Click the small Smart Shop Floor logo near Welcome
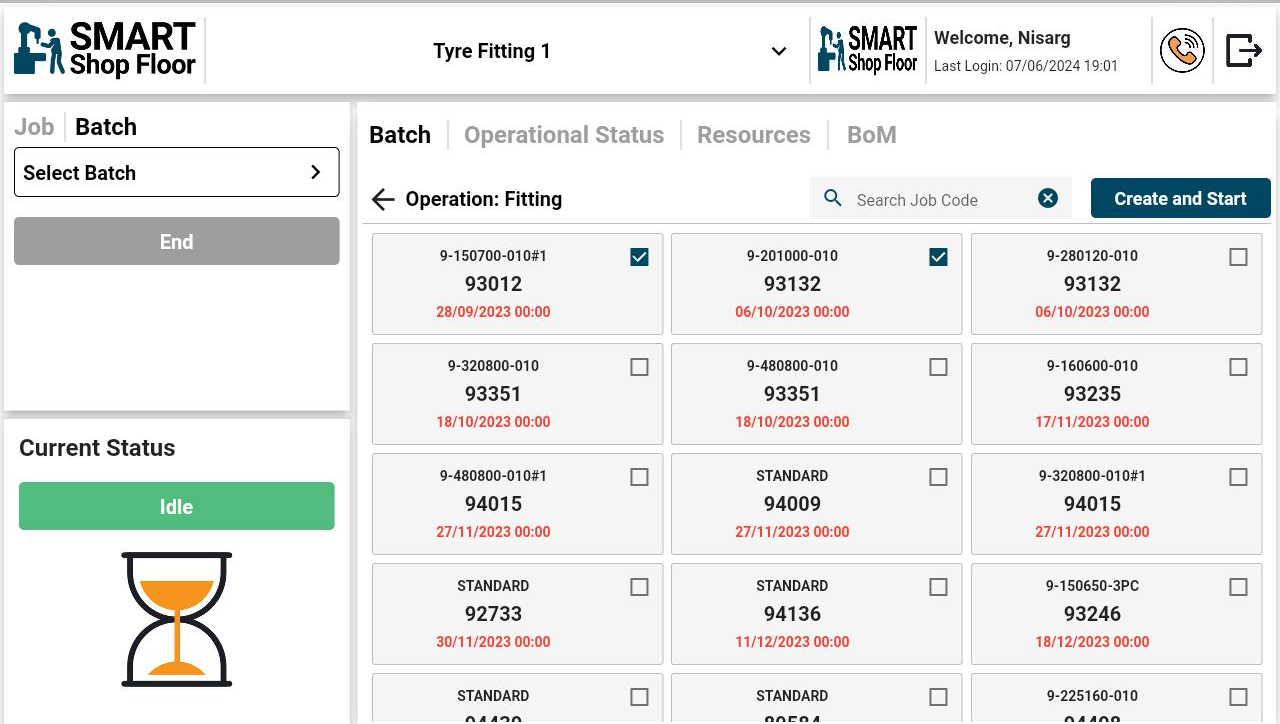The width and height of the screenshot is (1280, 724). [868, 51]
